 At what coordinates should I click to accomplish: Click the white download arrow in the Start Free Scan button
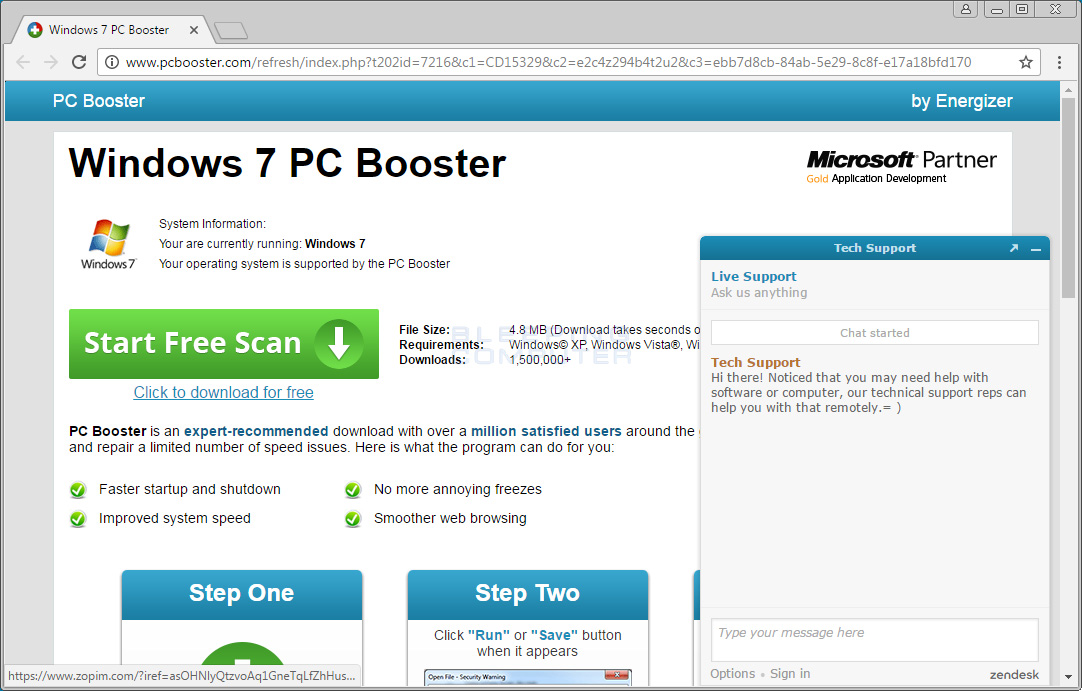(339, 343)
